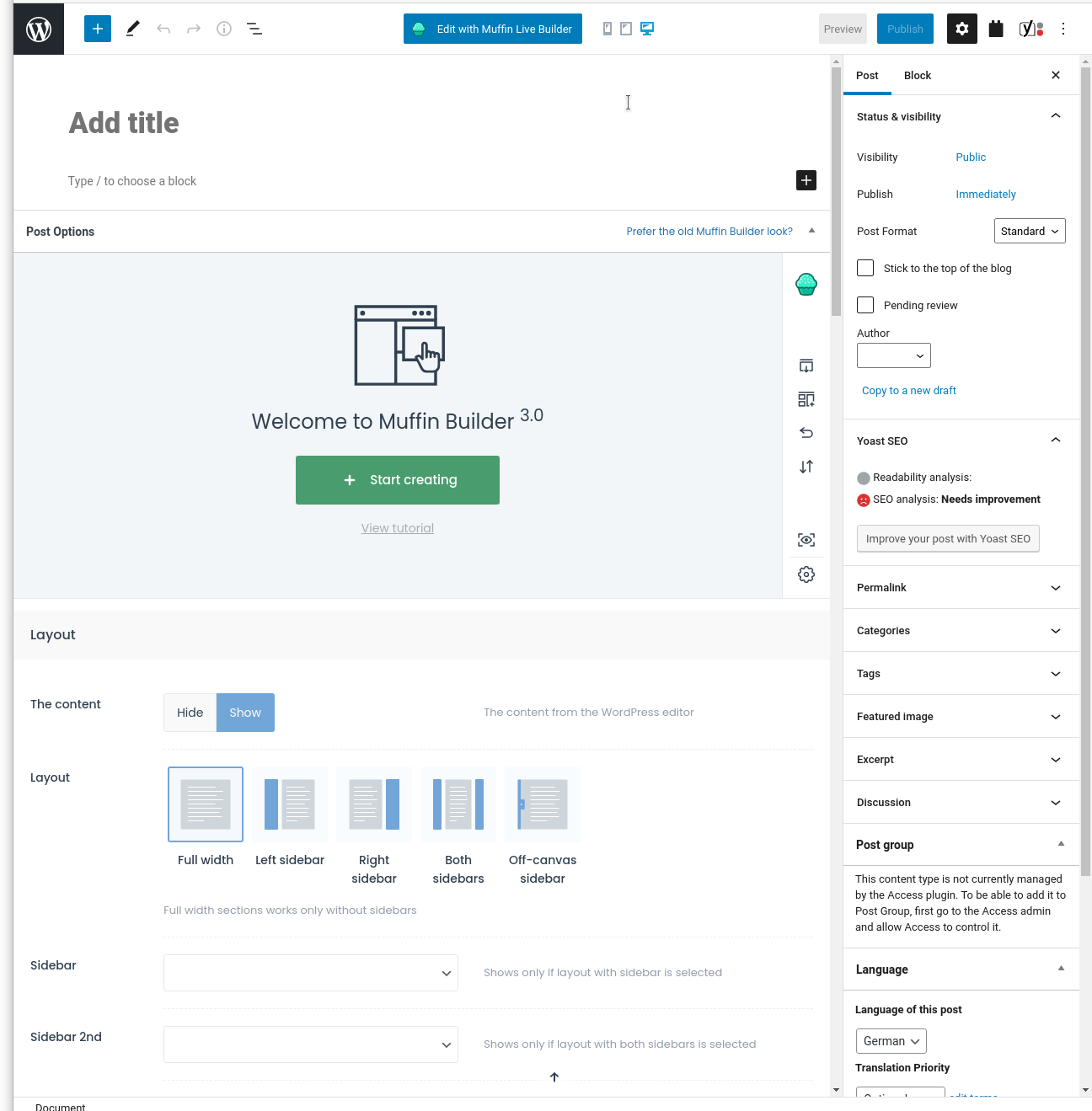
Task: Collapse the Post group metabox
Action: [x=1061, y=844]
